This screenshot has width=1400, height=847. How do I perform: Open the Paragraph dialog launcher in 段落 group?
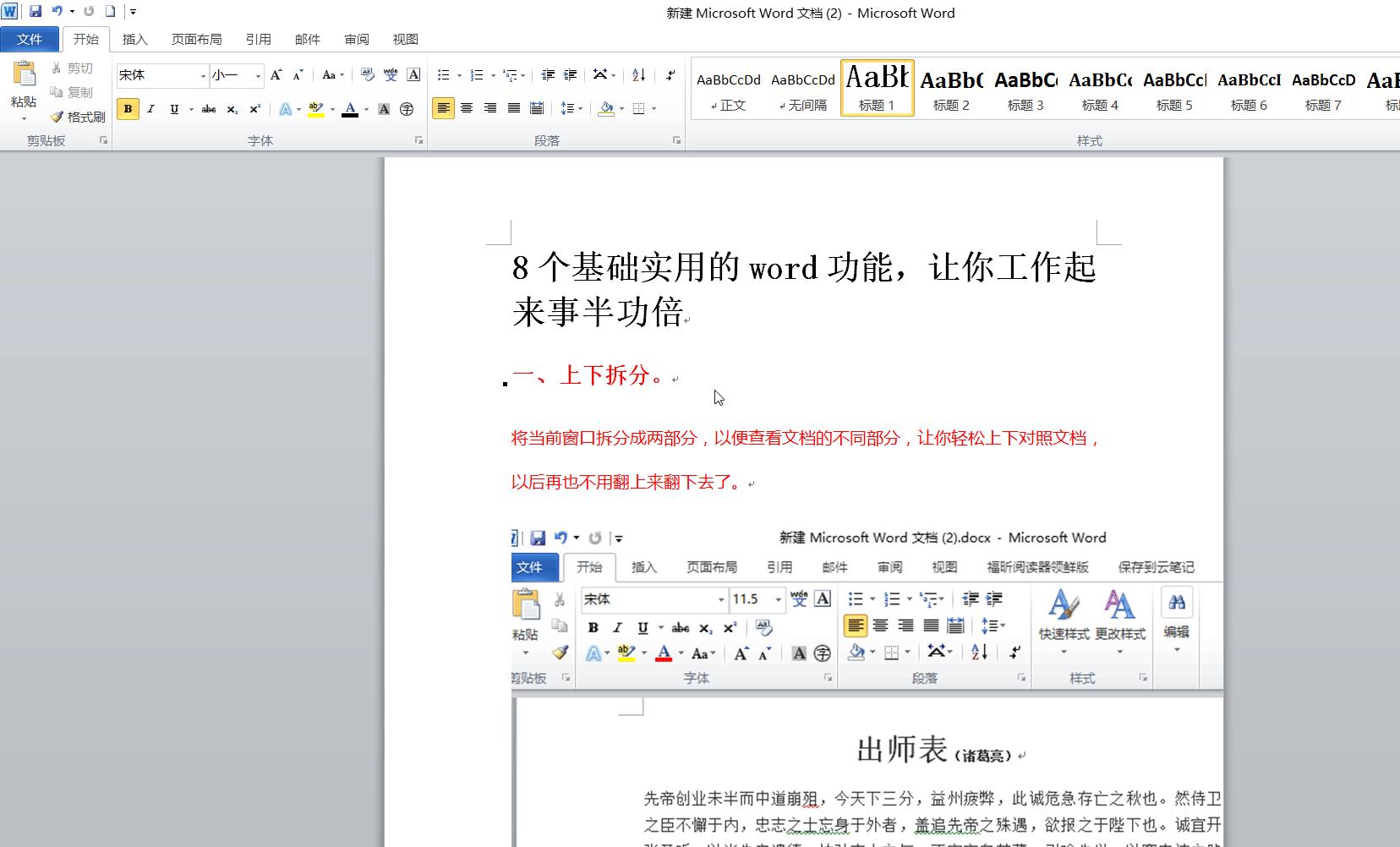pos(676,141)
